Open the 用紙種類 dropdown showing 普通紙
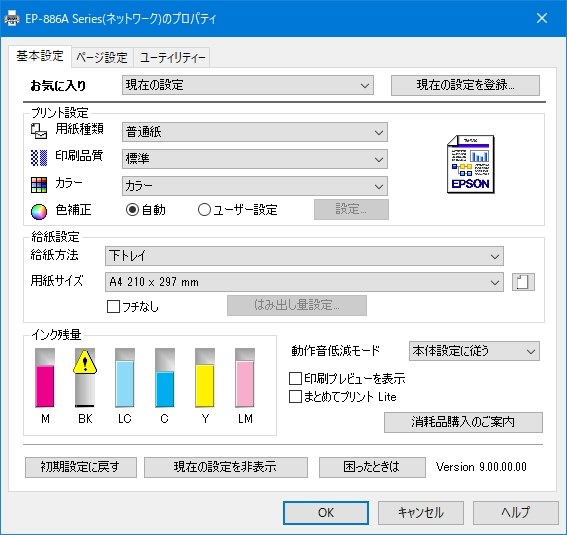This screenshot has height=535, width=567. tap(255, 132)
